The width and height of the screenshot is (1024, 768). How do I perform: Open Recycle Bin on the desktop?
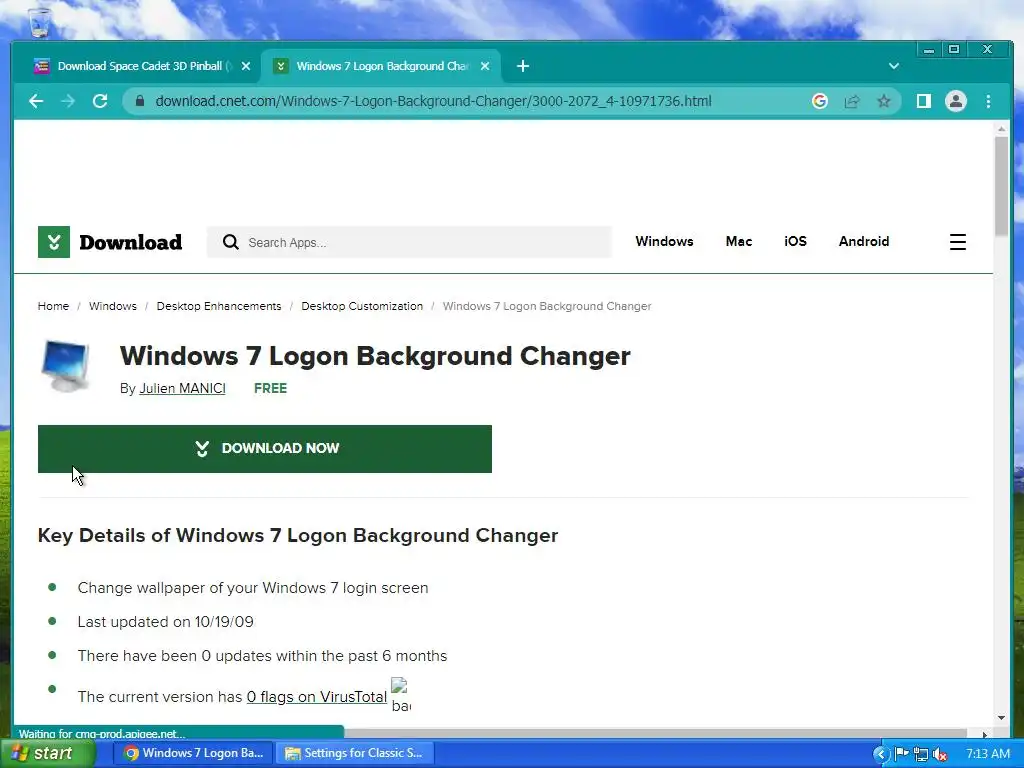point(40,22)
